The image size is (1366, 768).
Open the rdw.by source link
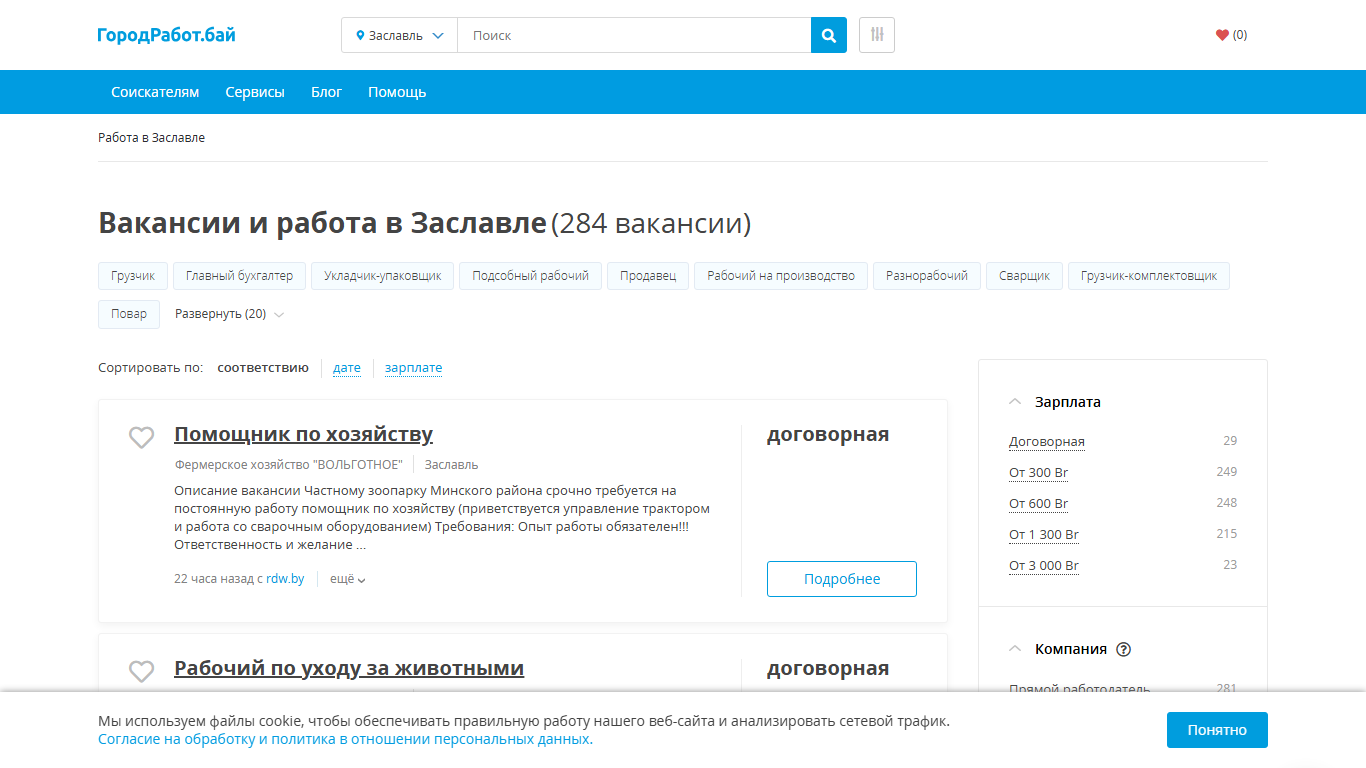pos(285,579)
